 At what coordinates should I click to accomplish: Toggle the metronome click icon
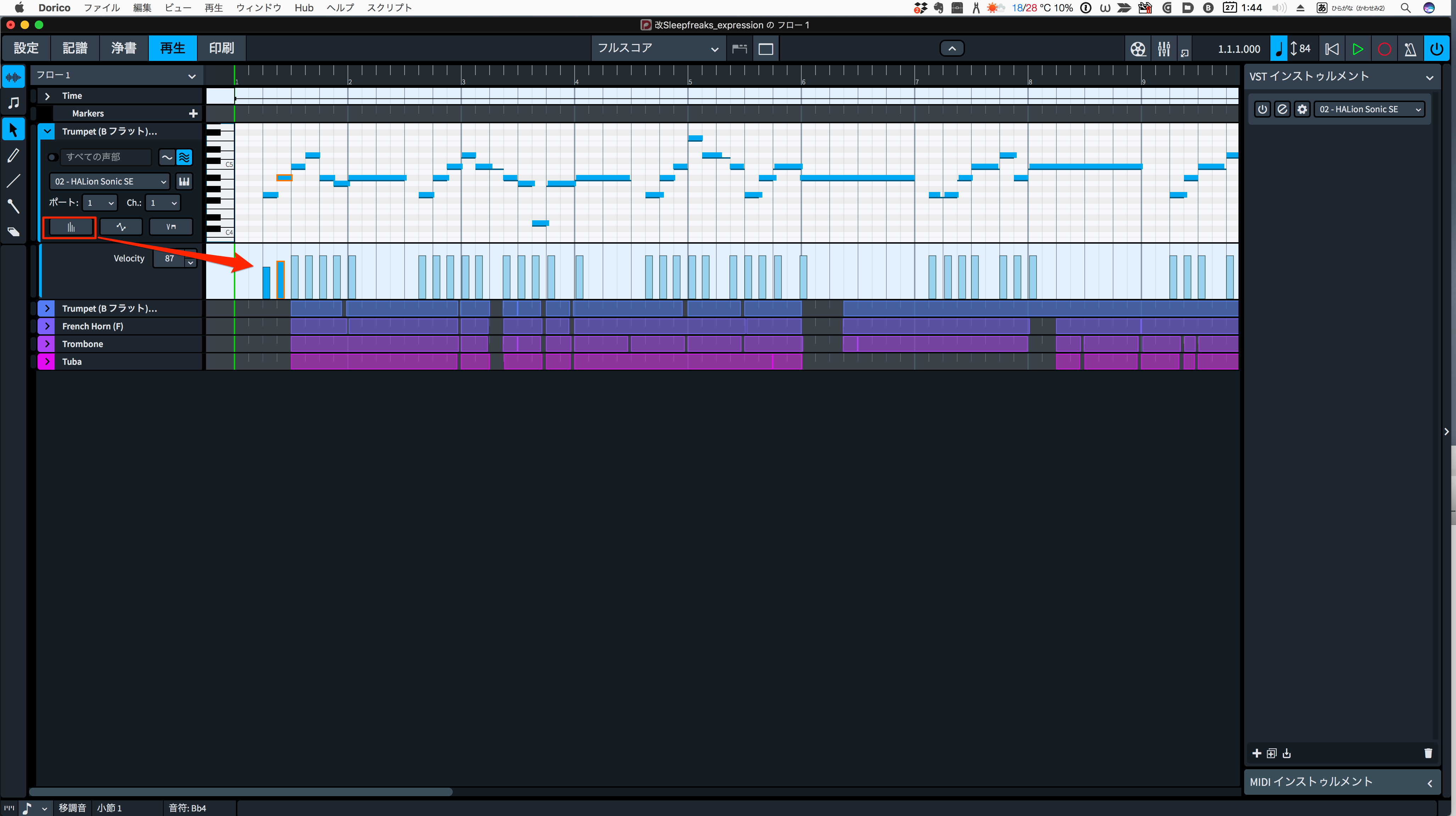tap(1410, 49)
